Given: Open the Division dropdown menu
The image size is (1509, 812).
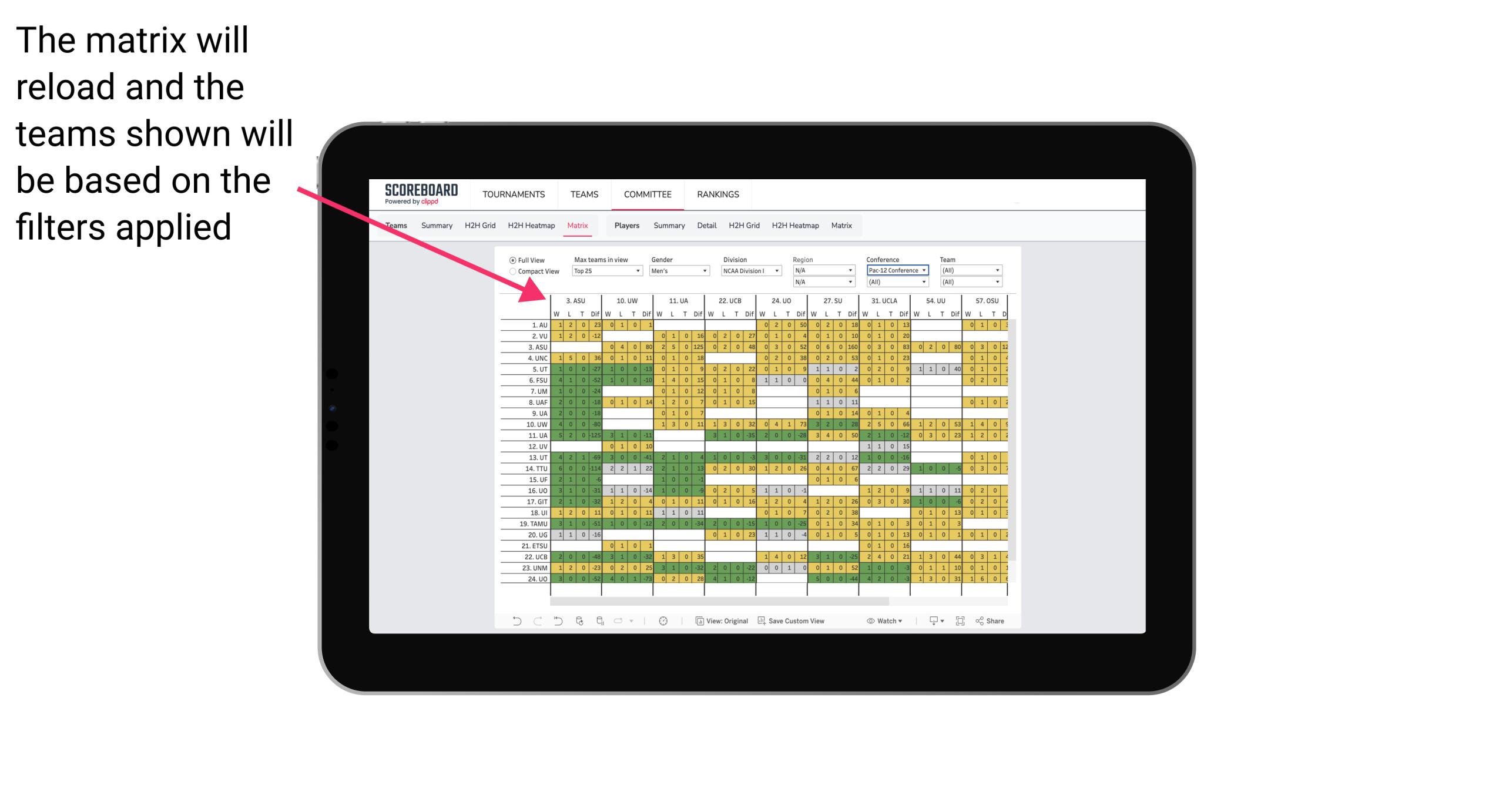Looking at the screenshot, I should [x=751, y=271].
